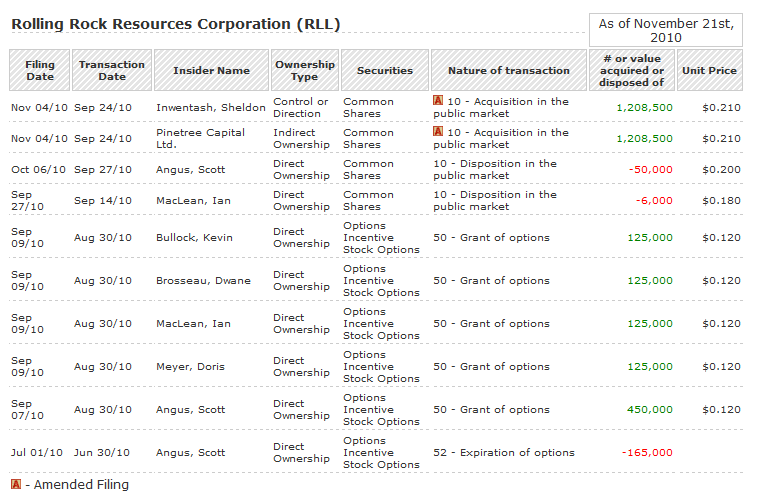This screenshot has height=499, width=768.
Task: Click the amended filing icon in Inwentash row
Action: (438, 101)
